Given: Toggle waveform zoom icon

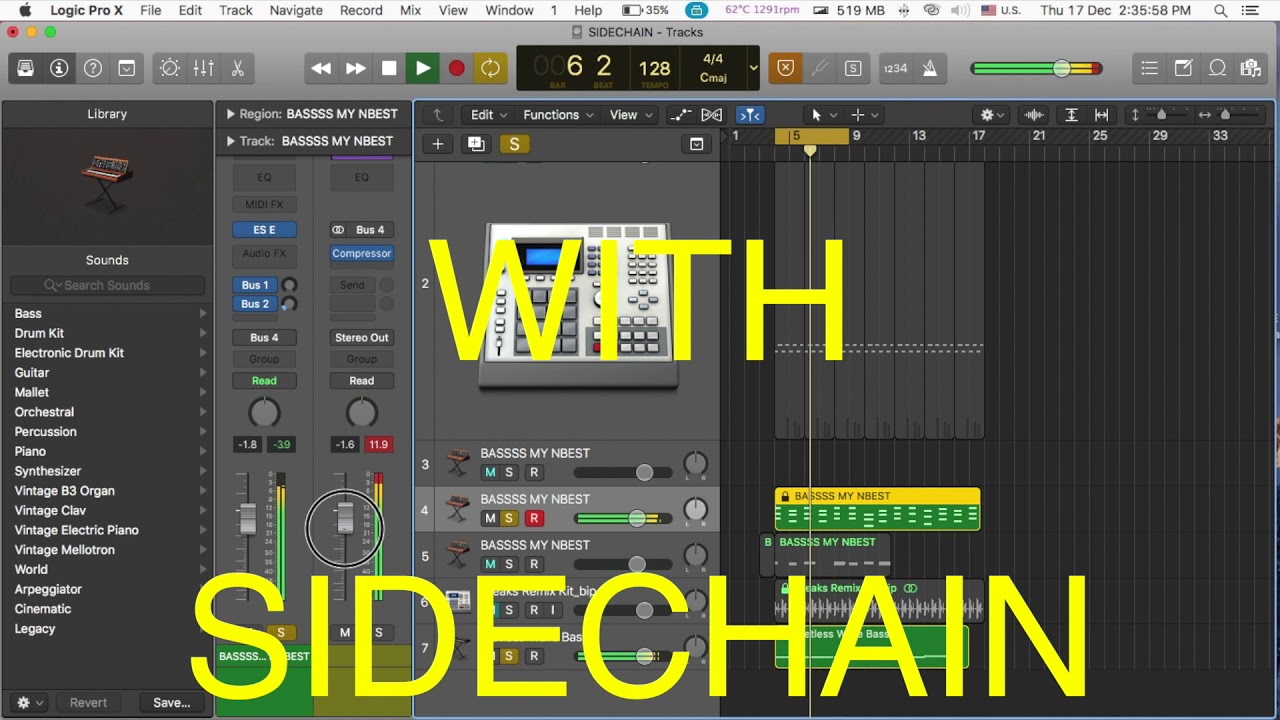Looking at the screenshot, I should click(1034, 115).
